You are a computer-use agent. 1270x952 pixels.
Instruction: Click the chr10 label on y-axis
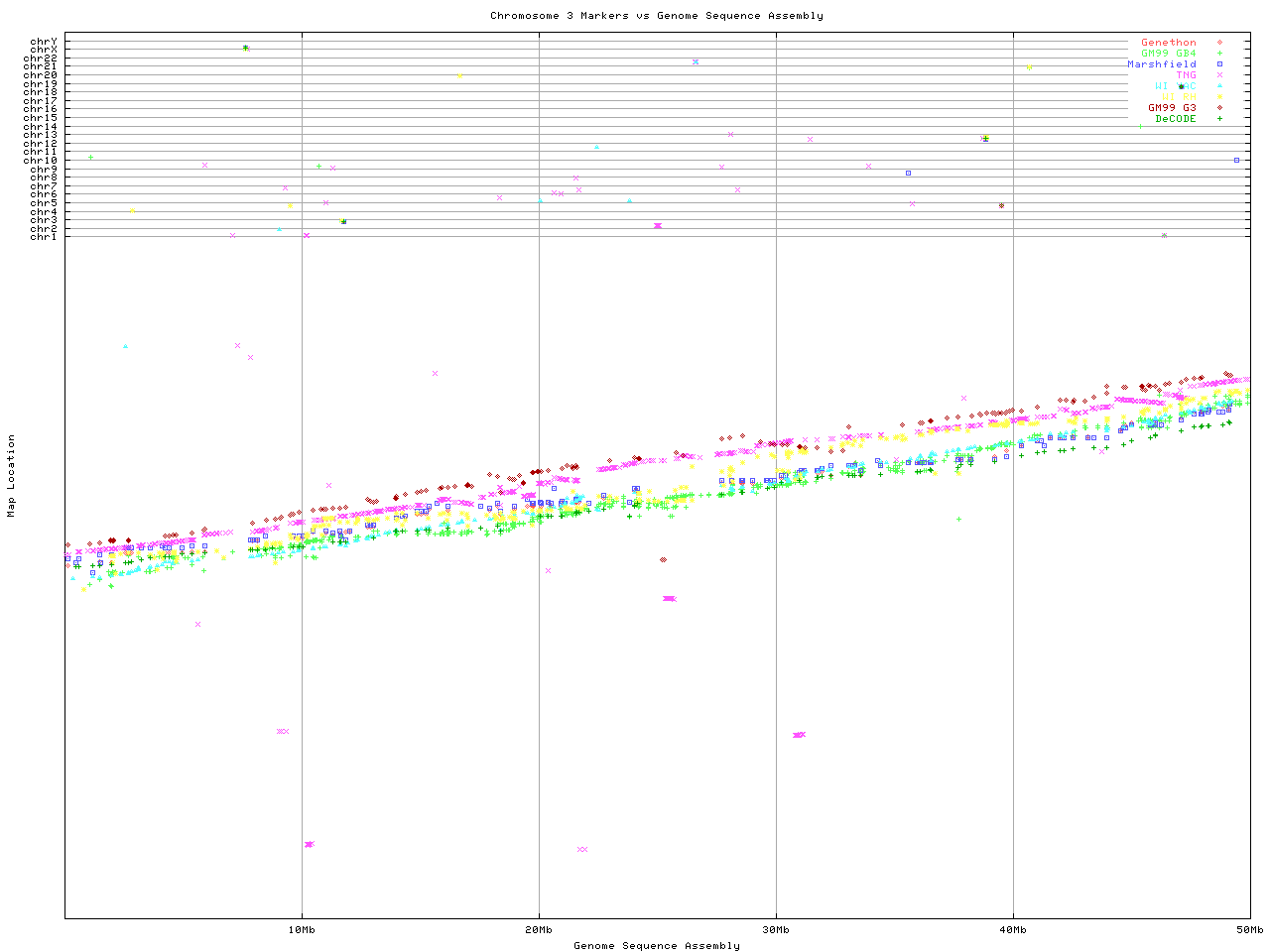coord(41,161)
